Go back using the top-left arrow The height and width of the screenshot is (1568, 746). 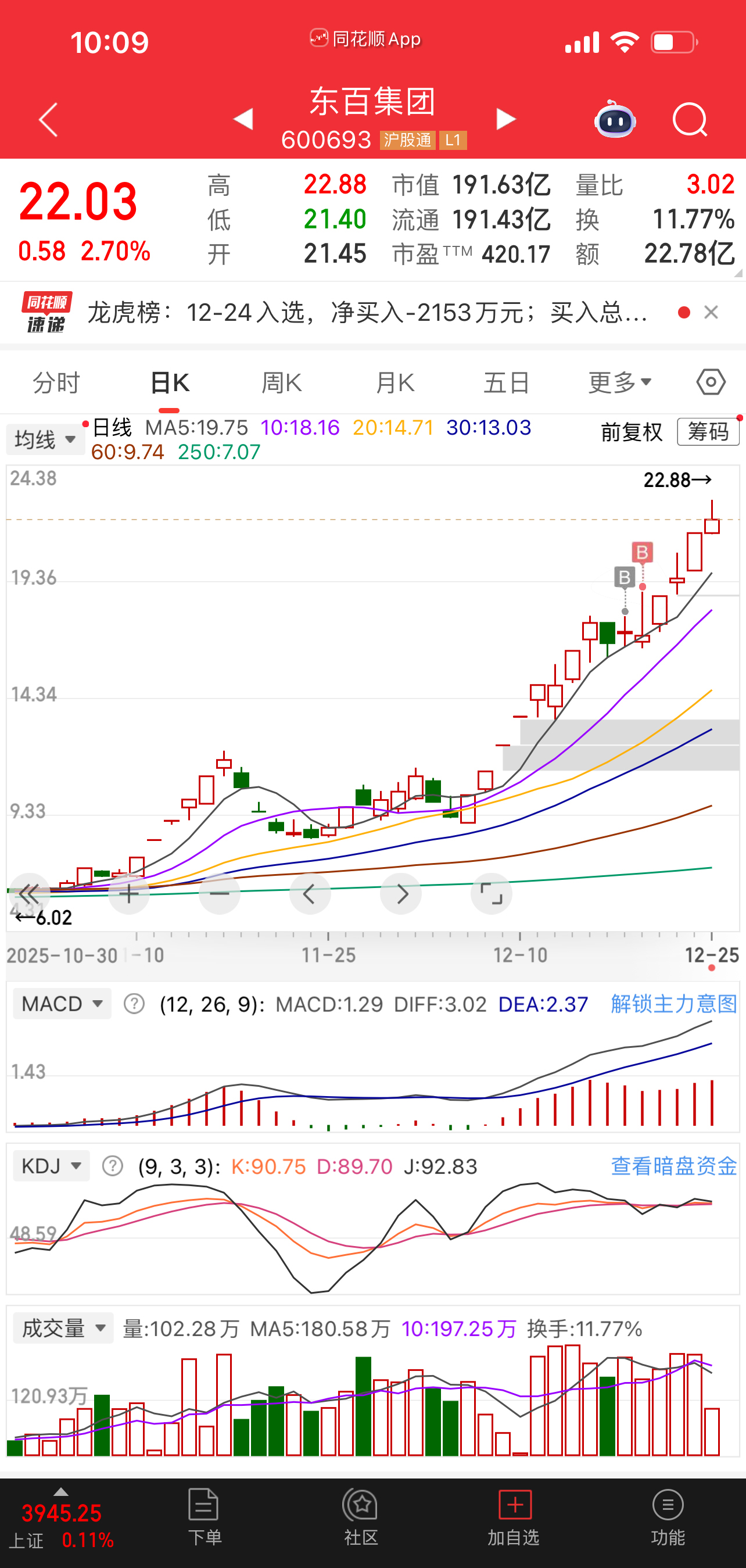click(49, 119)
